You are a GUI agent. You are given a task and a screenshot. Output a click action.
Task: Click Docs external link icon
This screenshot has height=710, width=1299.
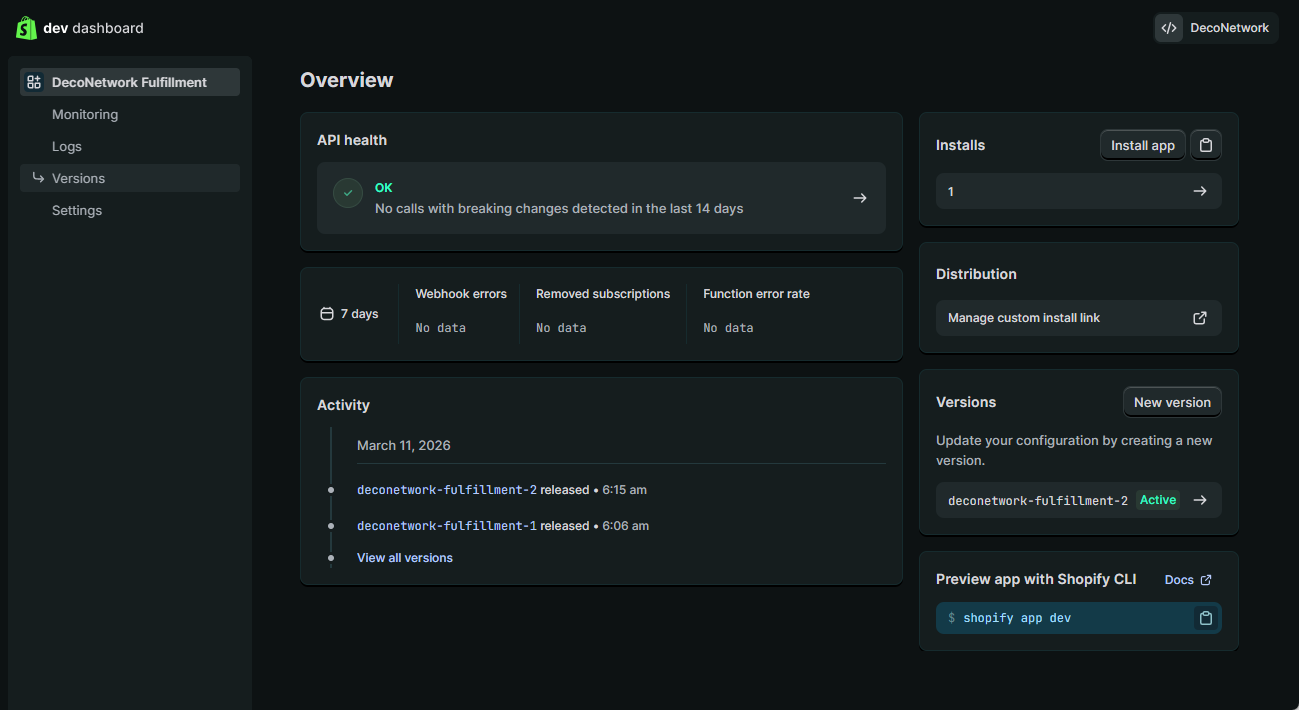click(x=1206, y=580)
